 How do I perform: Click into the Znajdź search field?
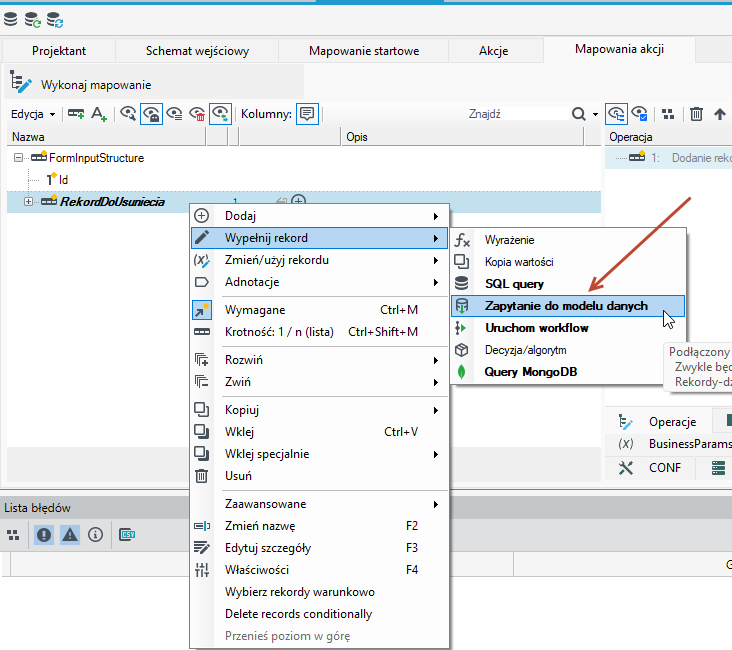[516, 114]
